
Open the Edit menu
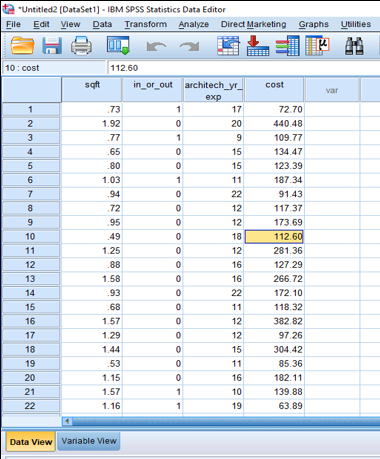click(41, 24)
